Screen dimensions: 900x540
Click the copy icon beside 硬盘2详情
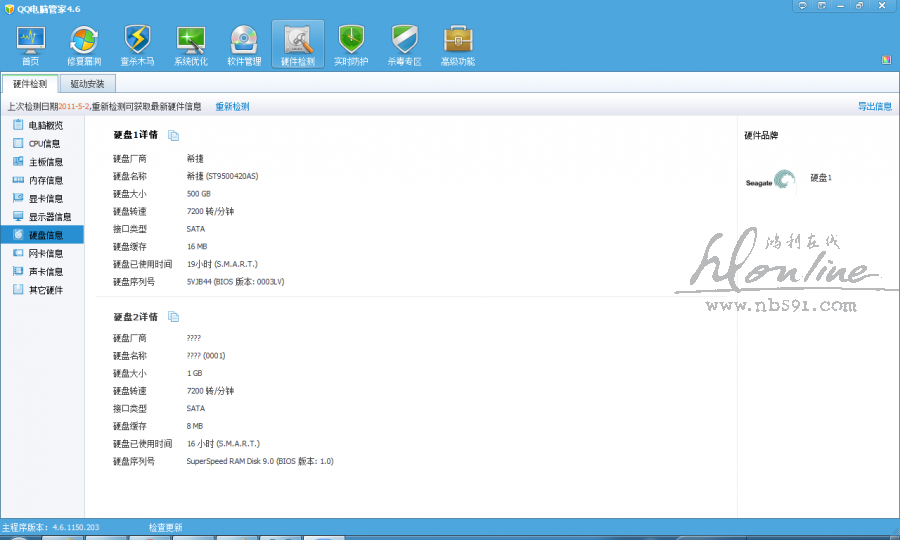(173, 317)
